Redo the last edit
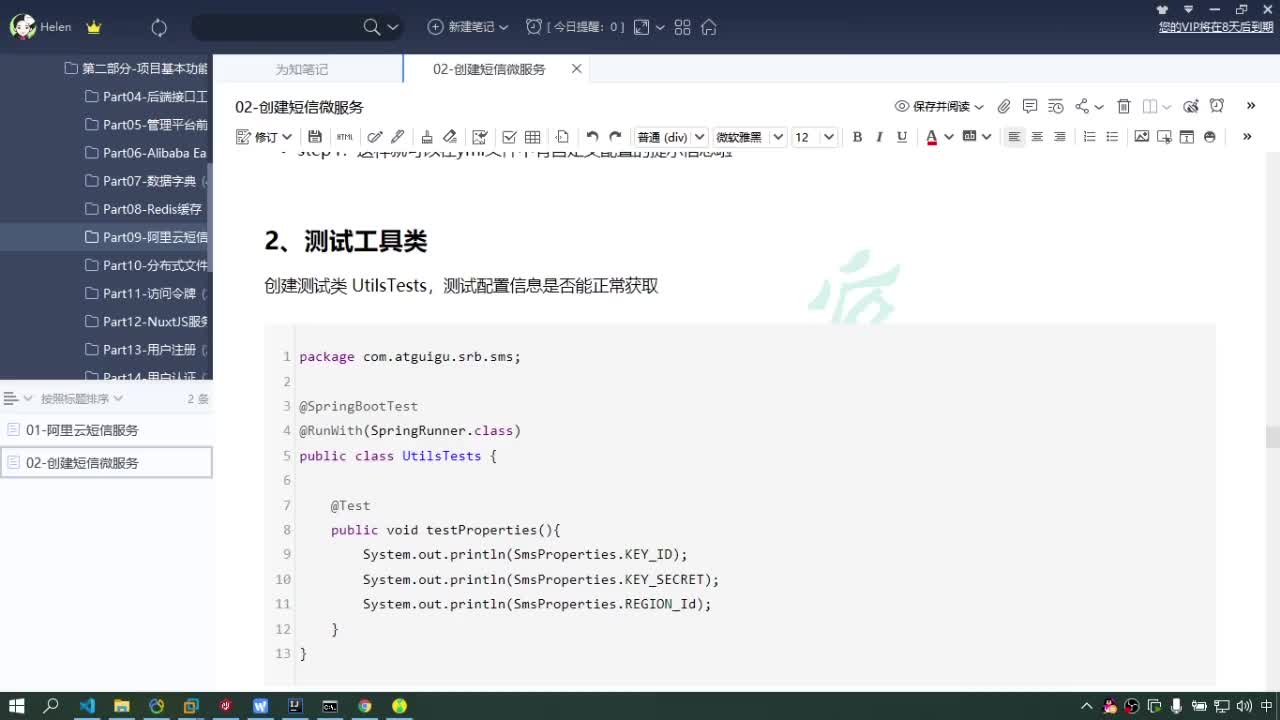Viewport: 1280px width, 720px height. click(615, 137)
